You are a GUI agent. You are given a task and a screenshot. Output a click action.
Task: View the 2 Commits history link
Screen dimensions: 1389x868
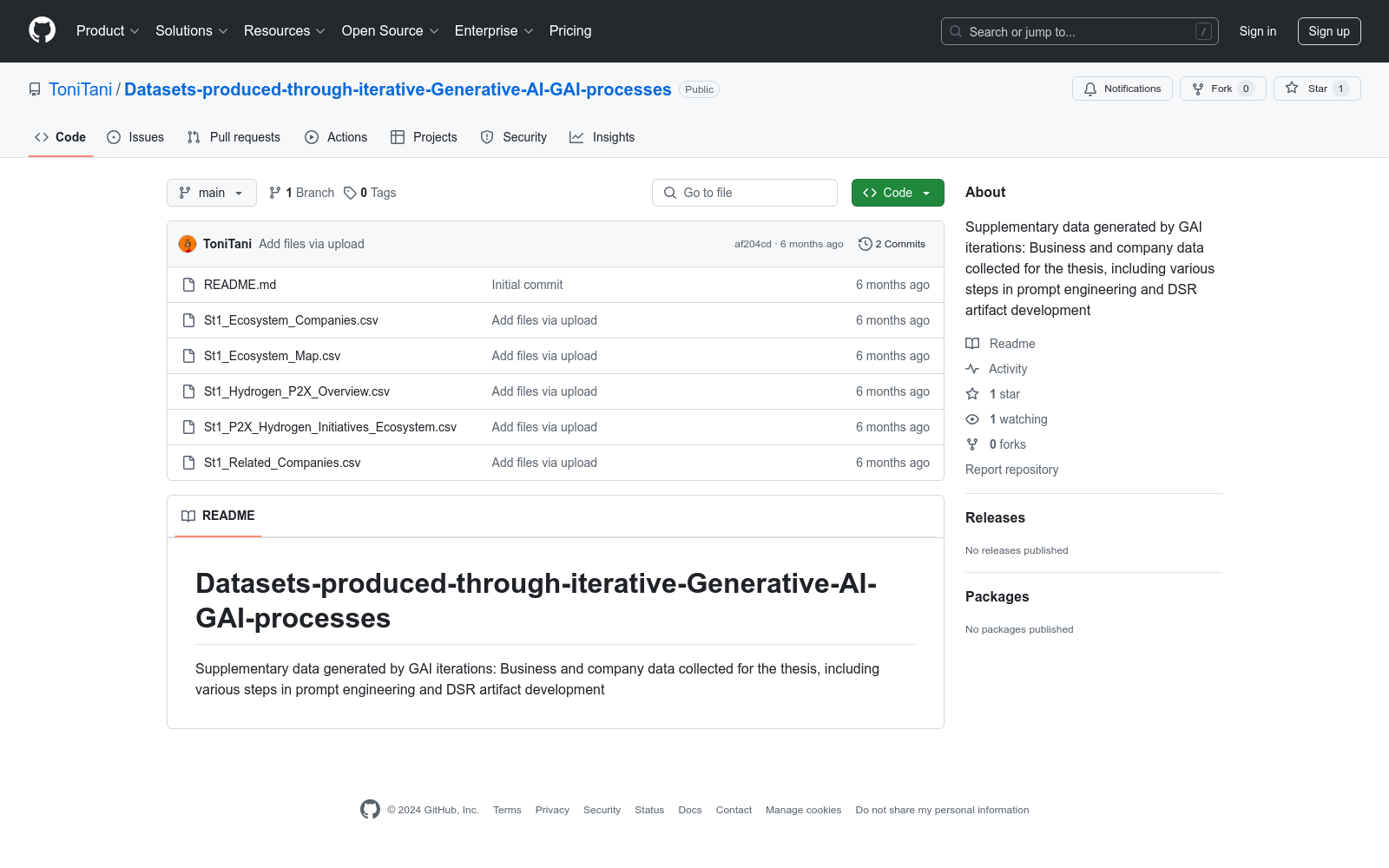[x=892, y=244]
